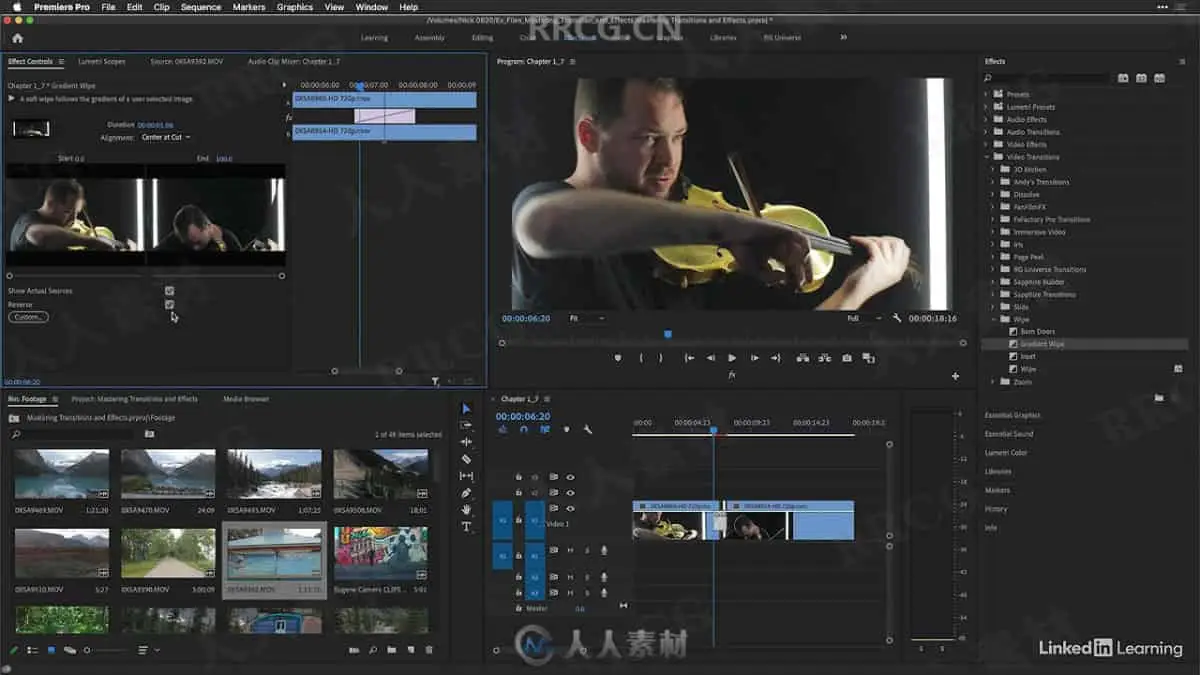Click the Custom... button
The width and height of the screenshot is (1200, 675).
[x=28, y=317]
